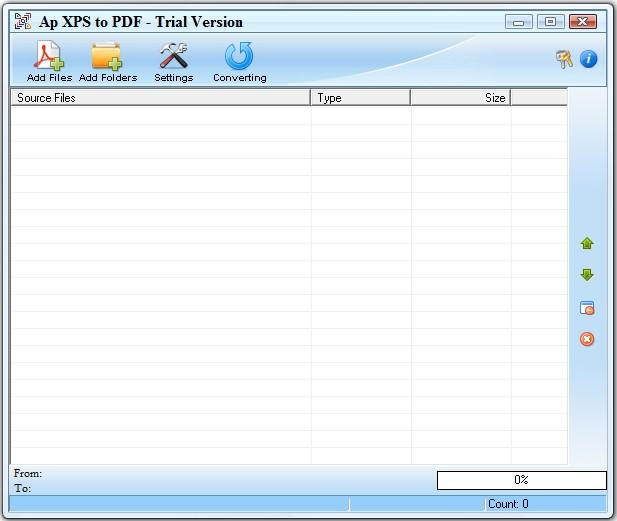Click the To: label
617x521 pixels.
(x=23, y=488)
